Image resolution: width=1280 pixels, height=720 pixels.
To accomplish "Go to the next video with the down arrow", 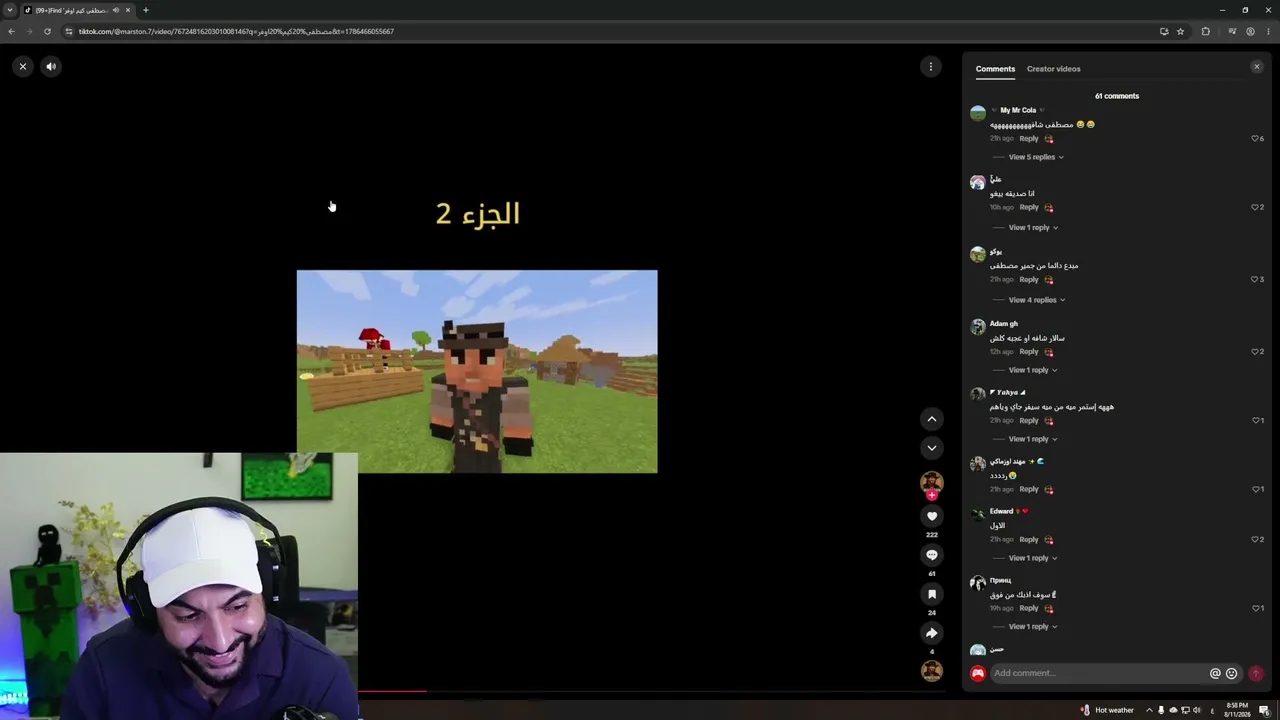I will [932, 448].
